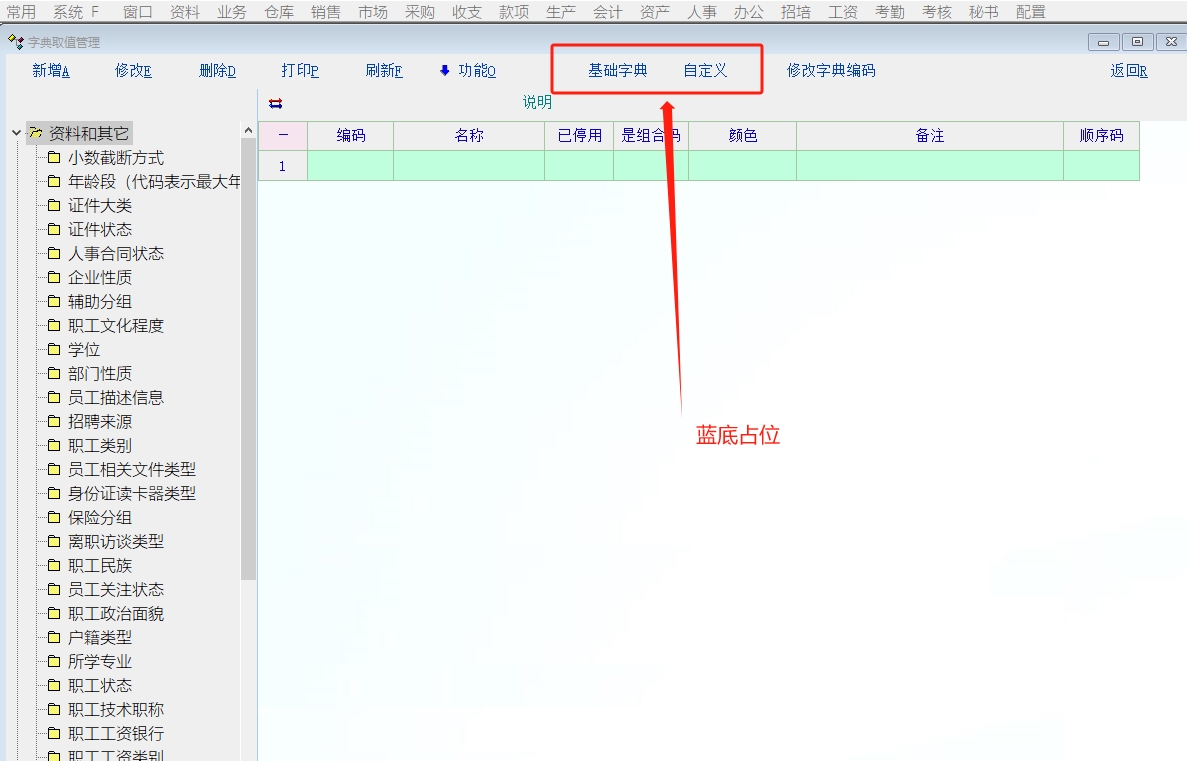Click the red-blue swap arrows icon

point(276,103)
